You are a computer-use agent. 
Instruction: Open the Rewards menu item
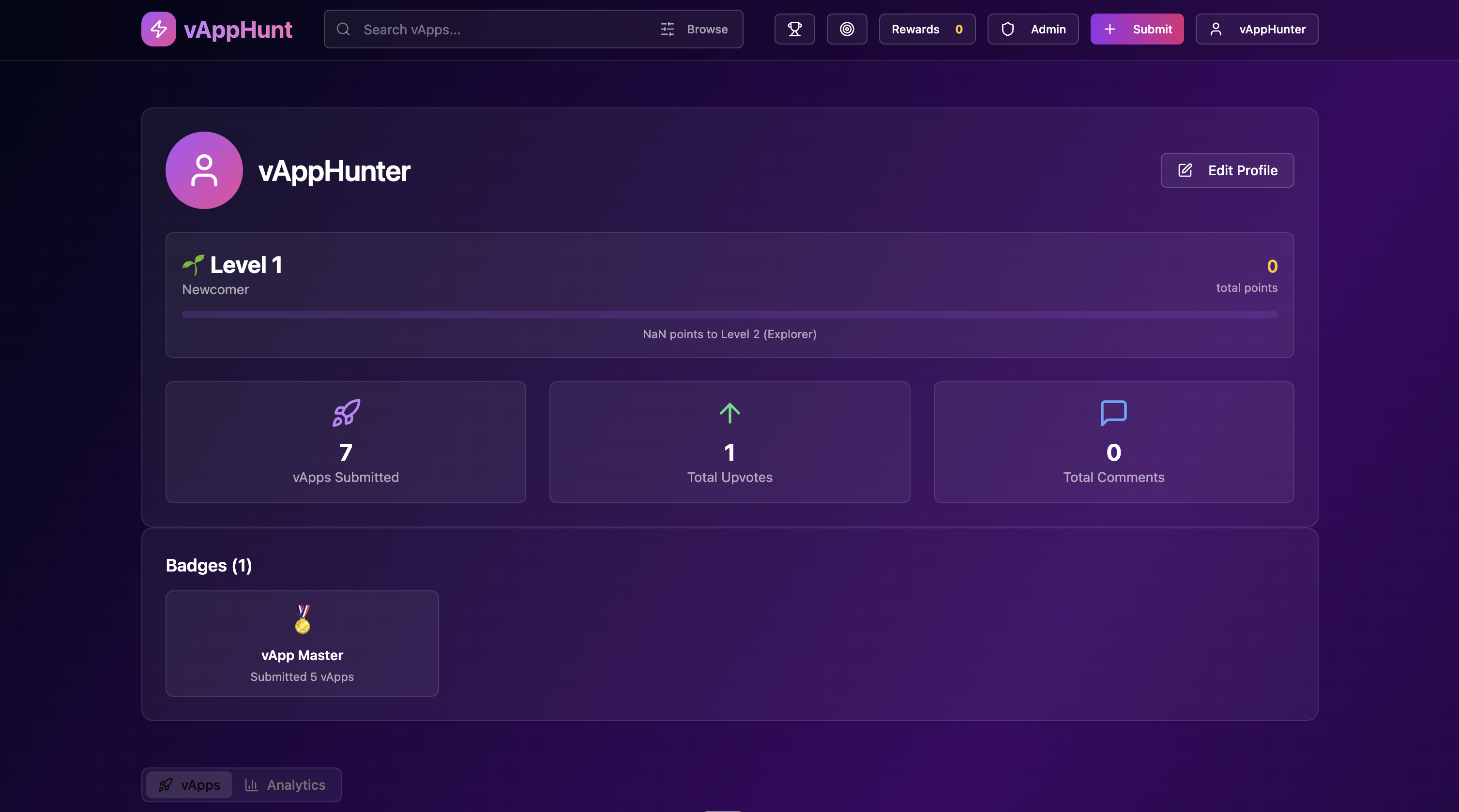(x=927, y=29)
